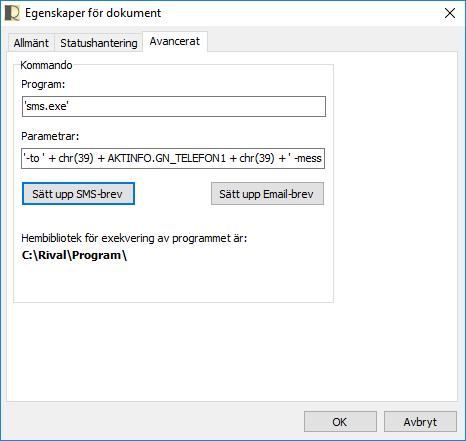
Task: Cancel with the Avbryt button
Action: (x=420, y=422)
